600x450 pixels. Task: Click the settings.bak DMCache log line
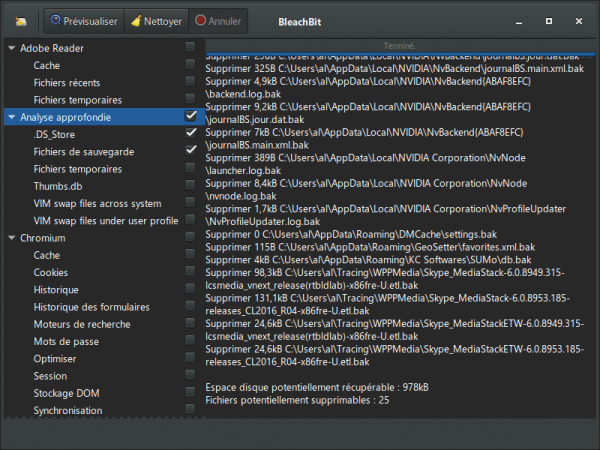(x=351, y=234)
